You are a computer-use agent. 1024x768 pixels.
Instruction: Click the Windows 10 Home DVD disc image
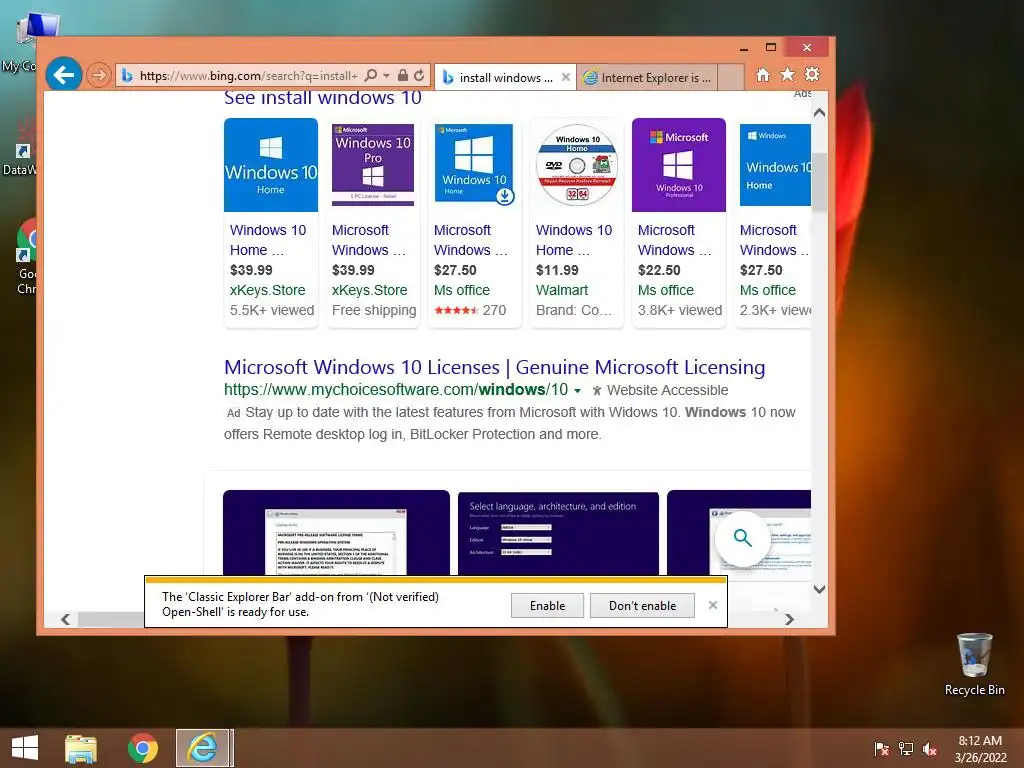(x=577, y=165)
